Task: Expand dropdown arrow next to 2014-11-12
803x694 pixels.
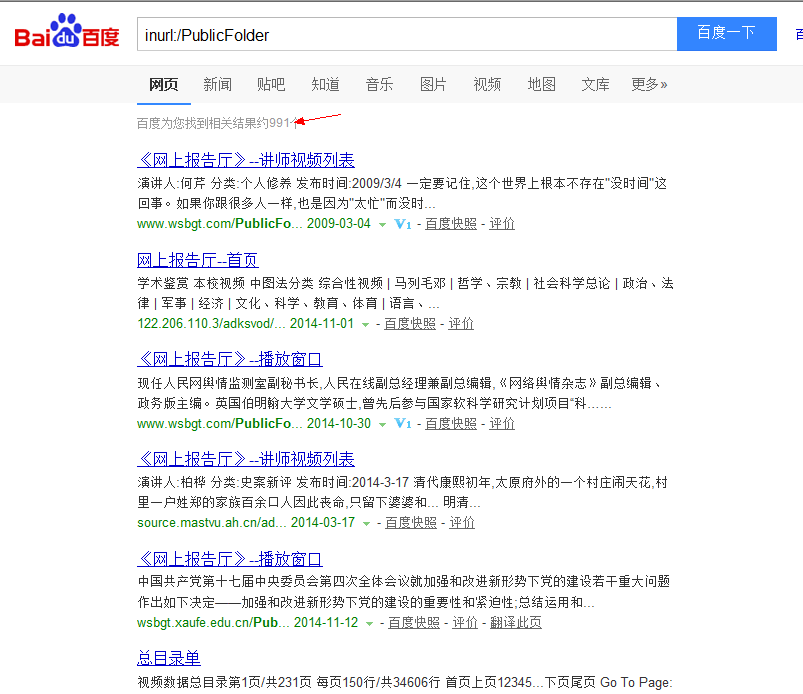Action: click(x=369, y=623)
